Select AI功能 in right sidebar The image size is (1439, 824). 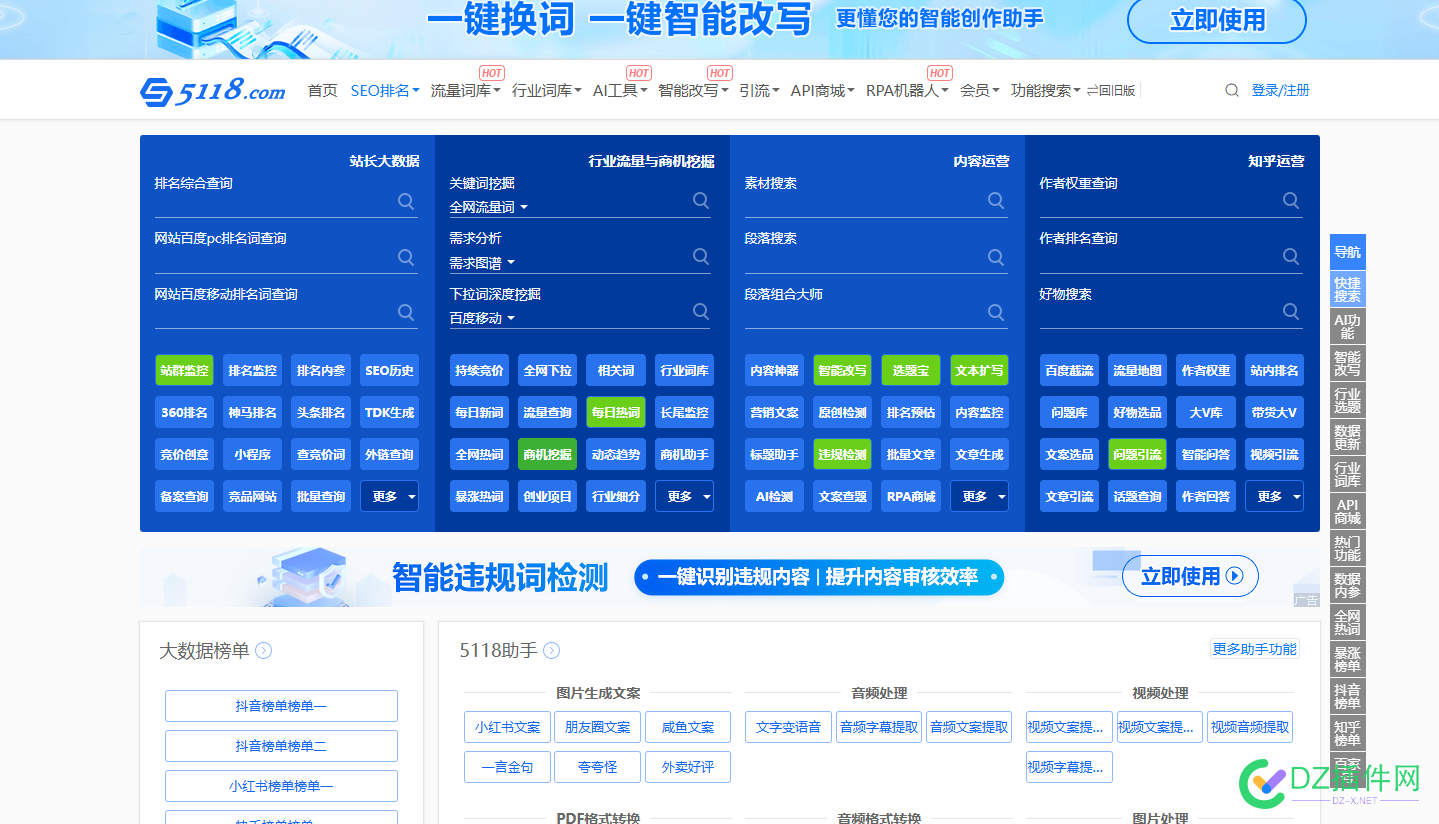point(1347,327)
